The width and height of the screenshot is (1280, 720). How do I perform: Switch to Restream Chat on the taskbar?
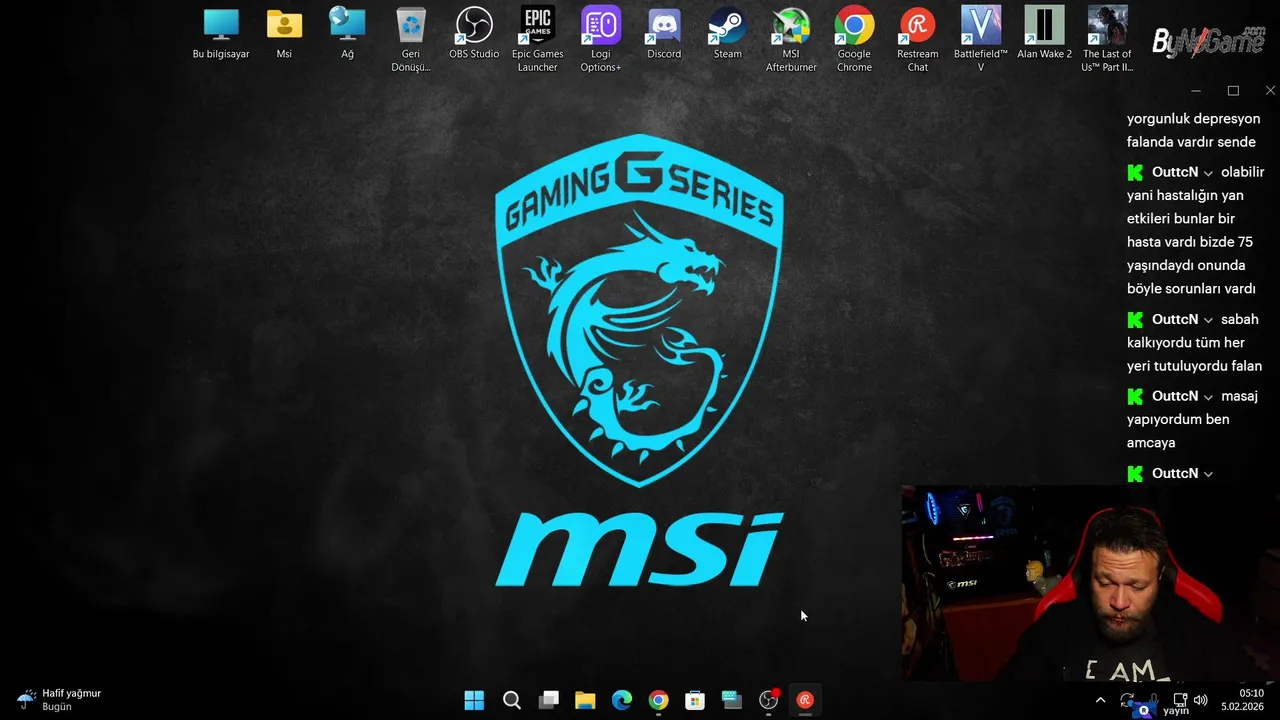[x=805, y=700]
